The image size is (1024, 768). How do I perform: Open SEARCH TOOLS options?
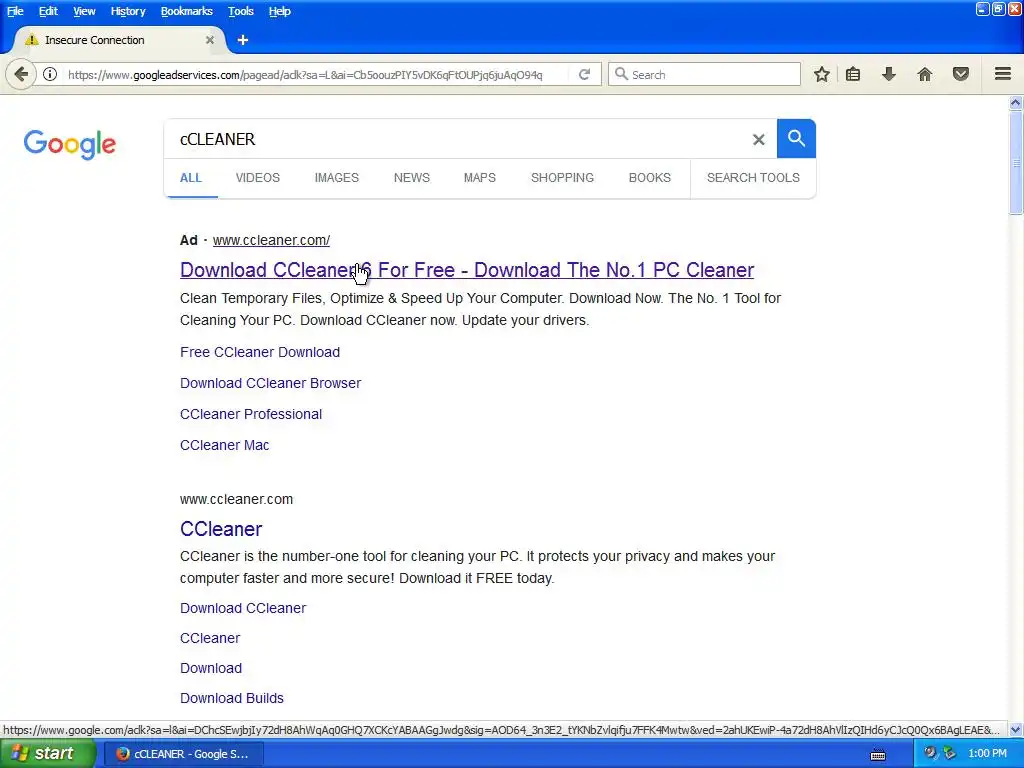click(x=753, y=178)
